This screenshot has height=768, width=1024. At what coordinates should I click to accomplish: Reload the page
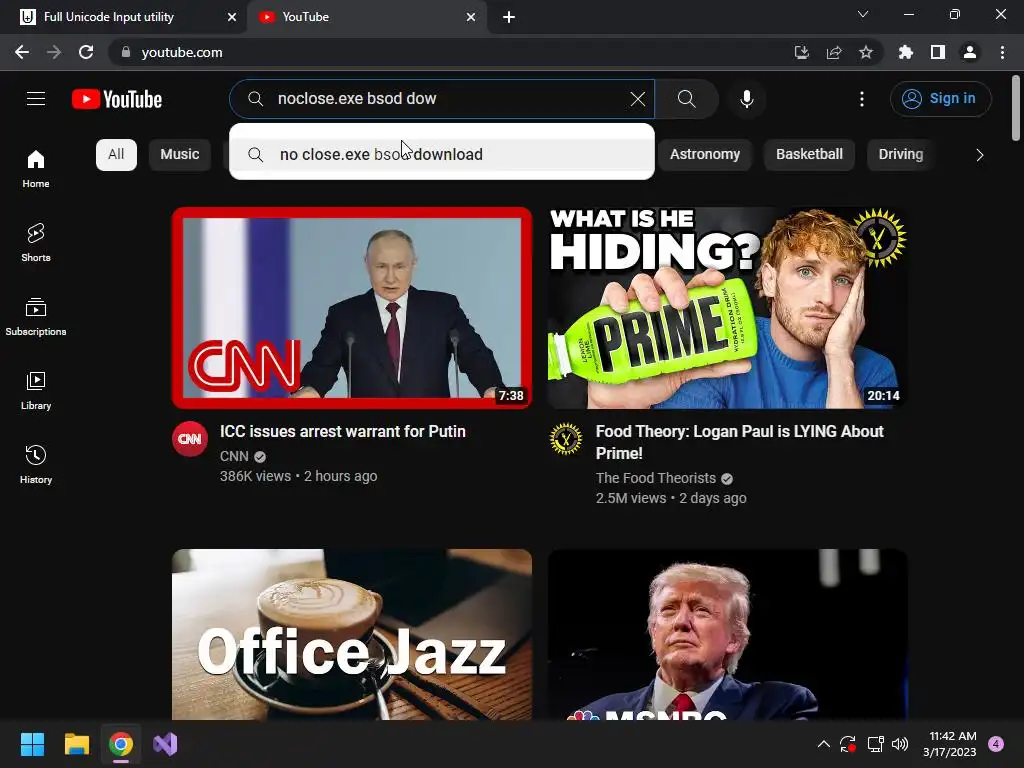pyautogui.click(x=86, y=52)
